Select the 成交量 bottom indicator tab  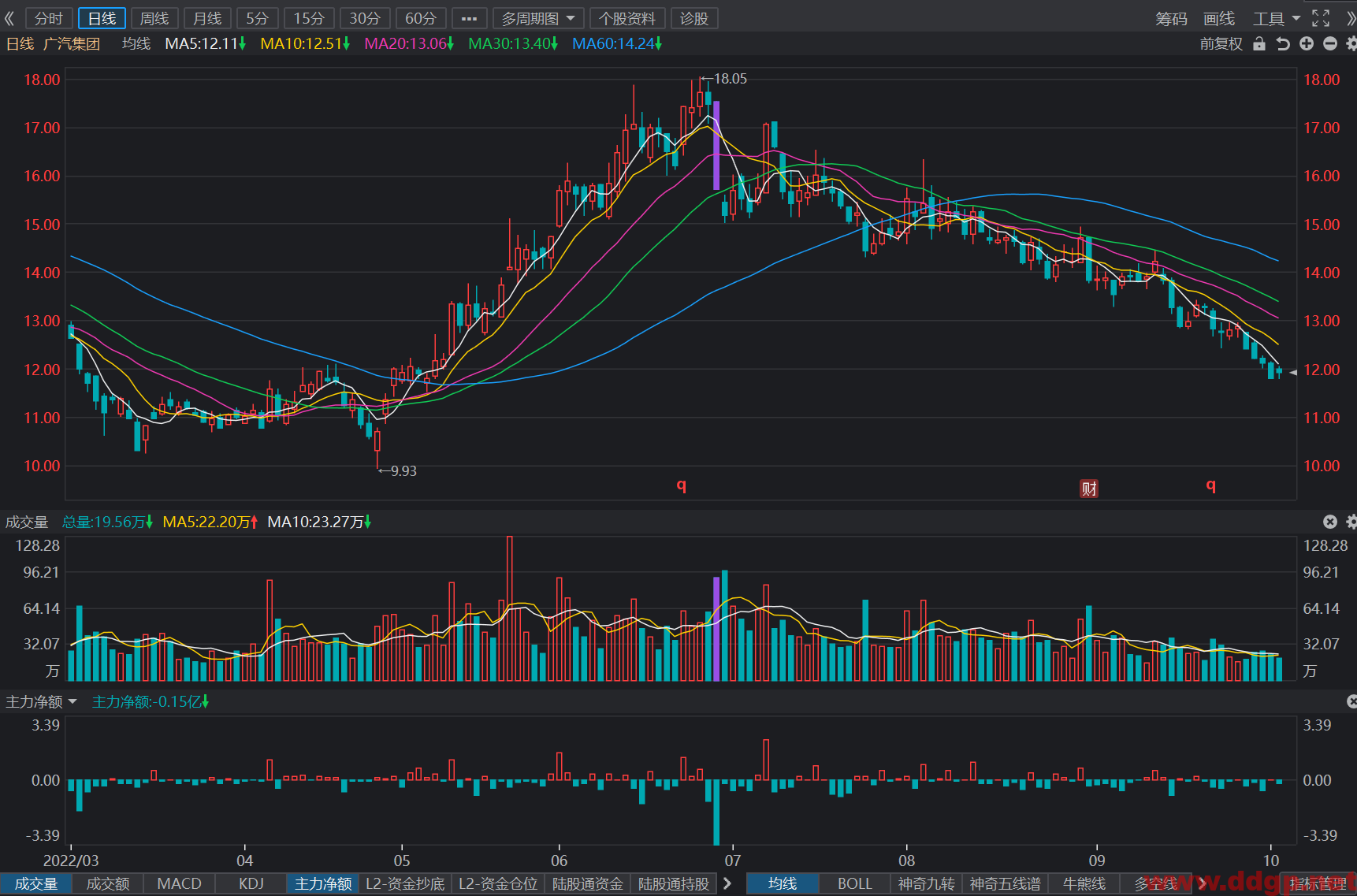click(36, 884)
